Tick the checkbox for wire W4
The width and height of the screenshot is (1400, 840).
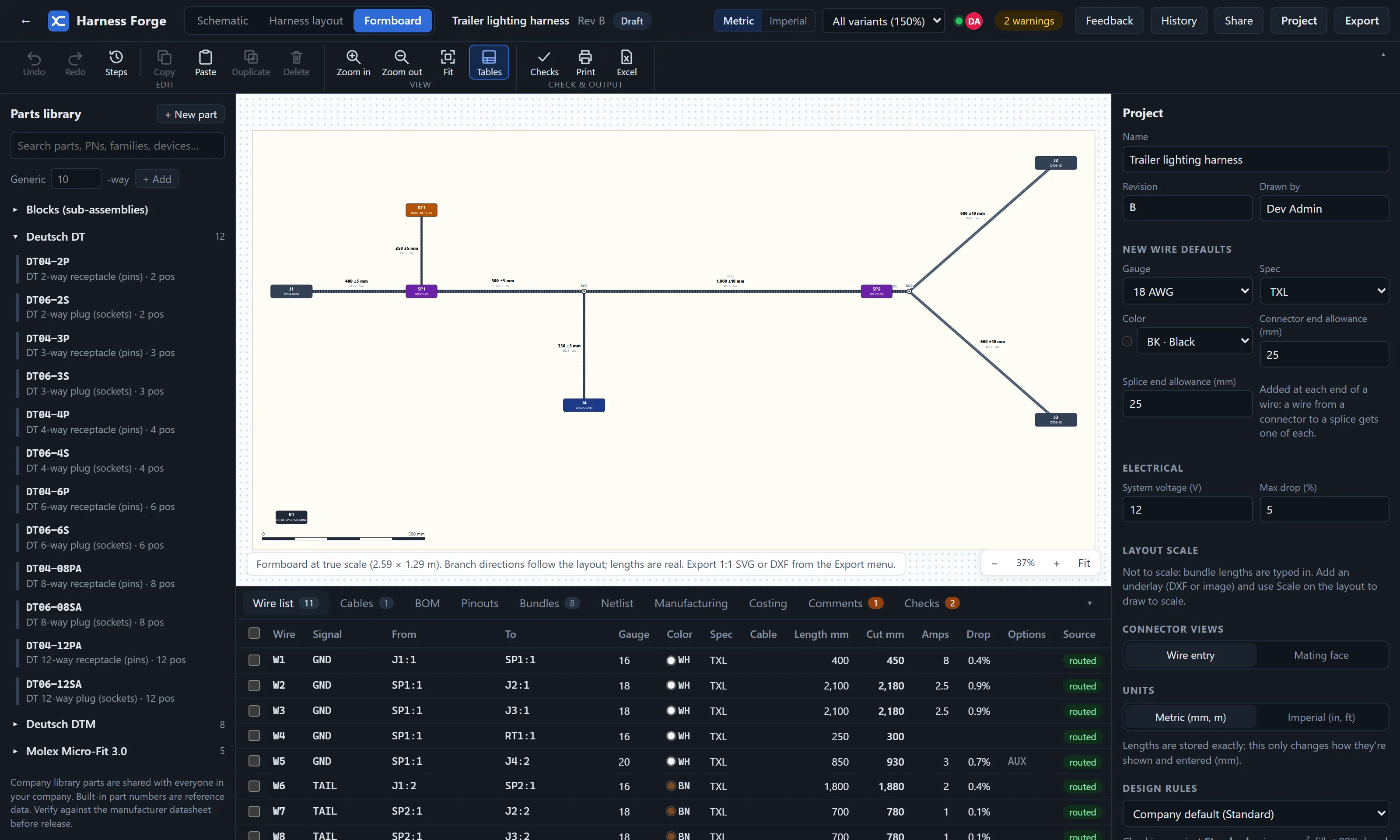tap(254, 736)
